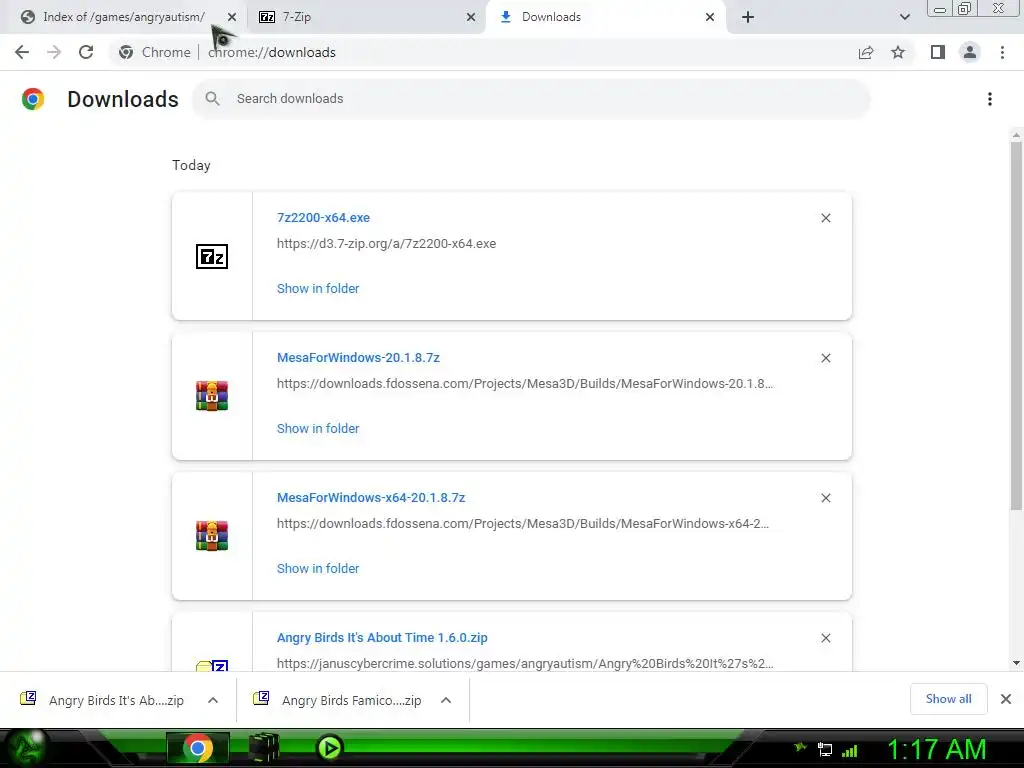1024x768 pixels.
Task: Click the 1:17 AM clock
Action: [936, 750]
